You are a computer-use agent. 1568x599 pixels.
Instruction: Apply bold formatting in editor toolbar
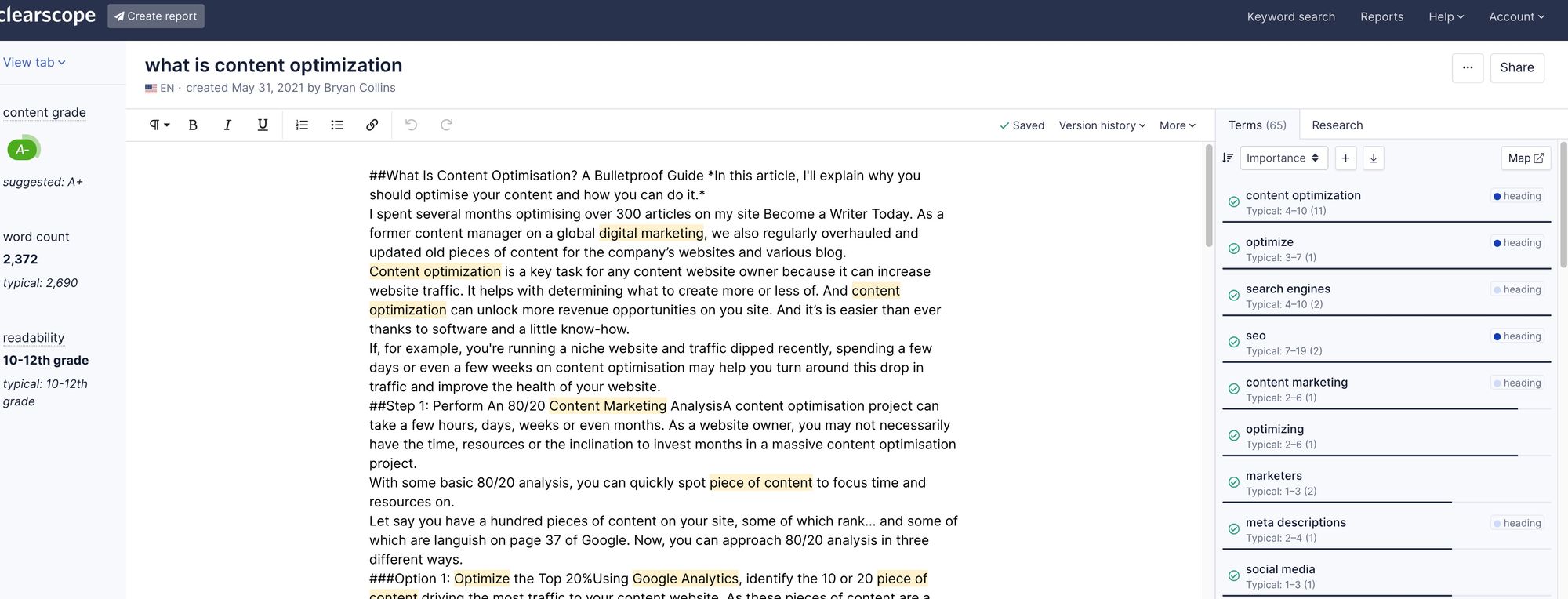click(x=193, y=125)
